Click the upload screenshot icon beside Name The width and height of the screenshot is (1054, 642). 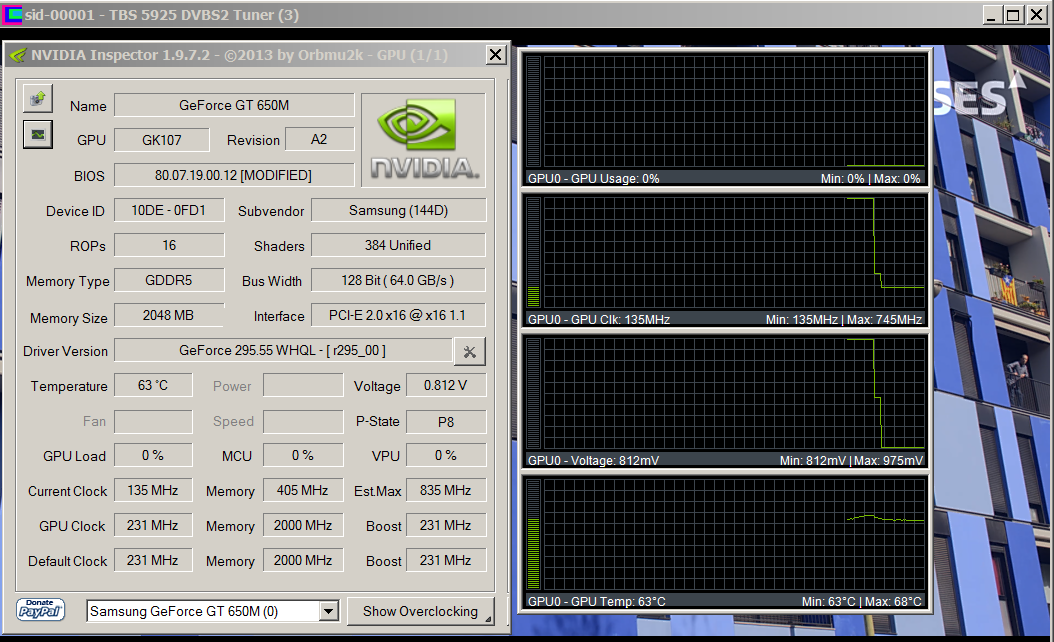pos(38,99)
